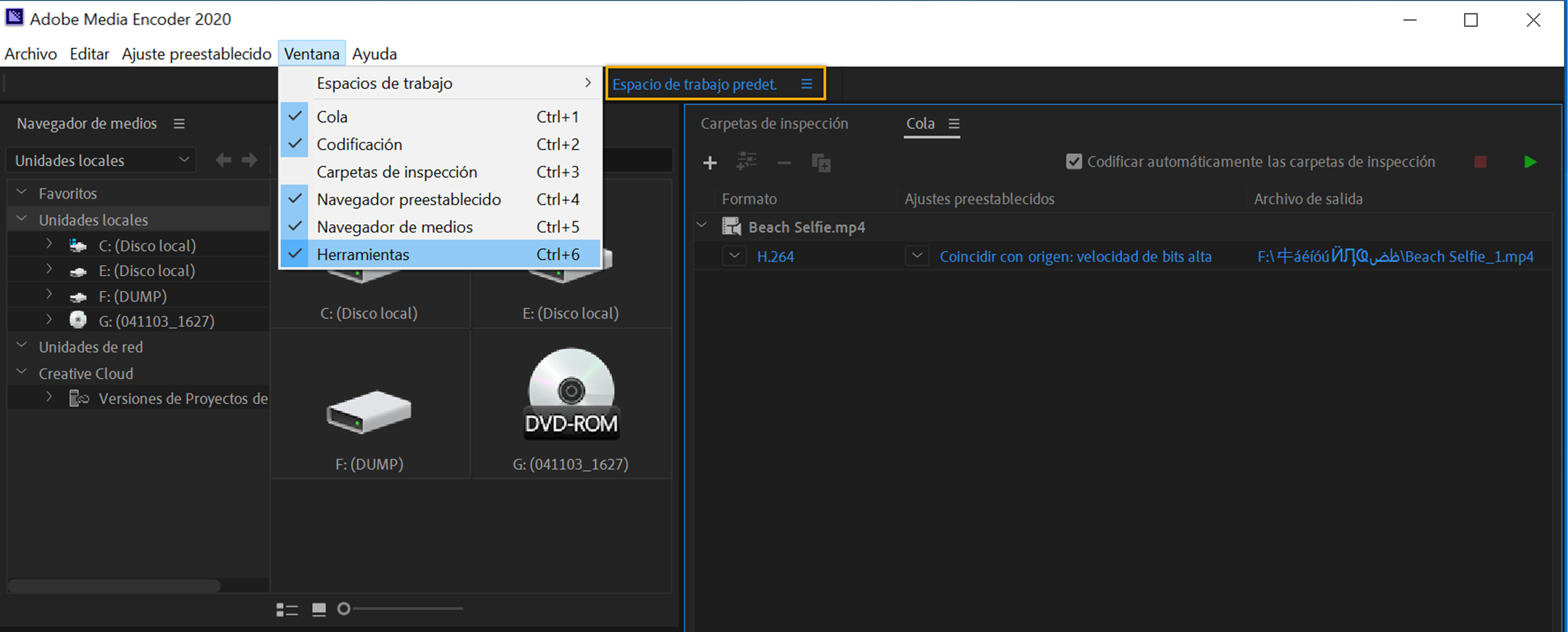Open the H.264 format dropdown arrow
Image resolution: width=1568 pixels, height=632 pixels.
click(734, 256)
